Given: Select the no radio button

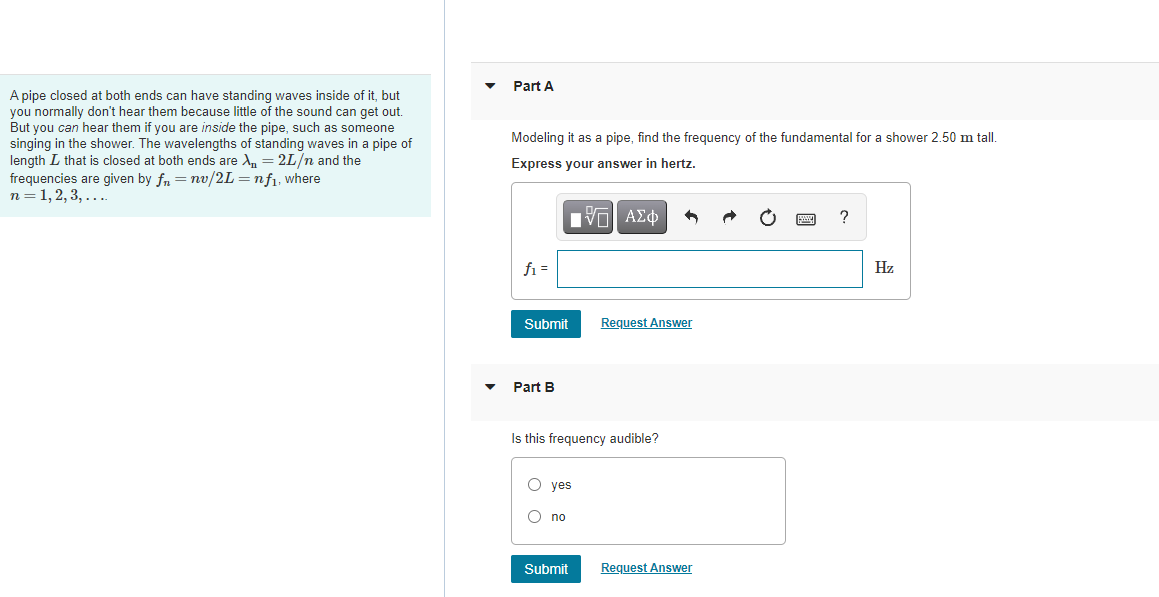Looking at the screenshot, I should point(534,516).
